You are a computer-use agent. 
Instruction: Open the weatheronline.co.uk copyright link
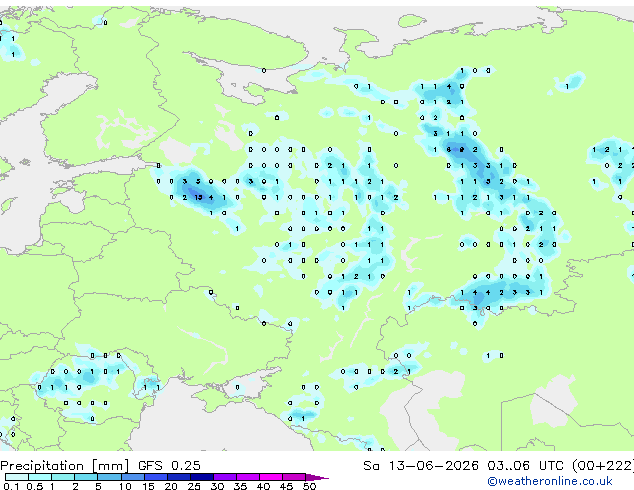click(550, 481)
